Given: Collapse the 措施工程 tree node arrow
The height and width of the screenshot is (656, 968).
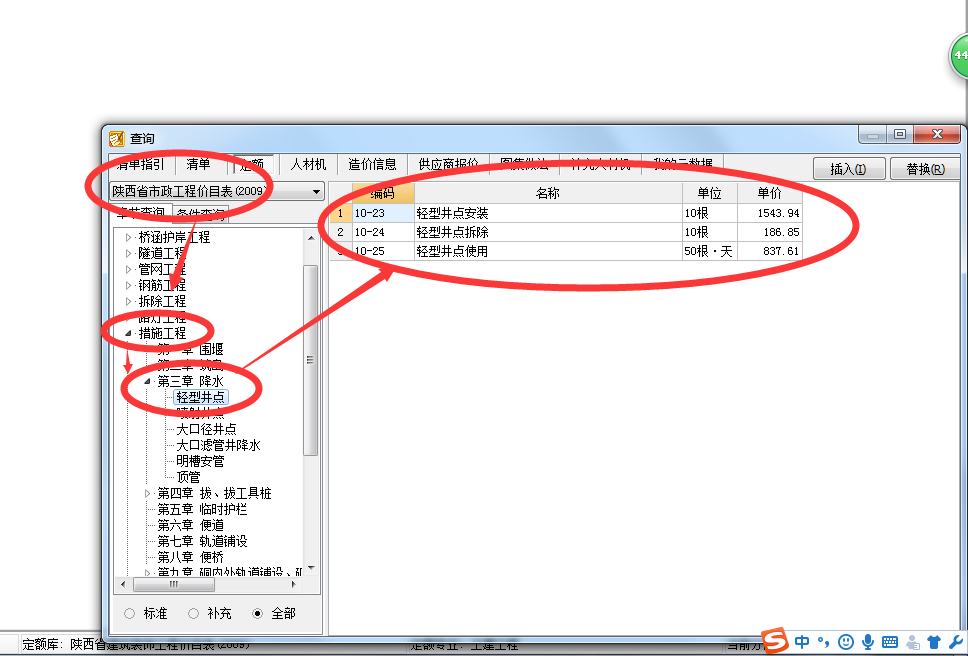Looking at the screenshot, I should click(x=128, y=333).
